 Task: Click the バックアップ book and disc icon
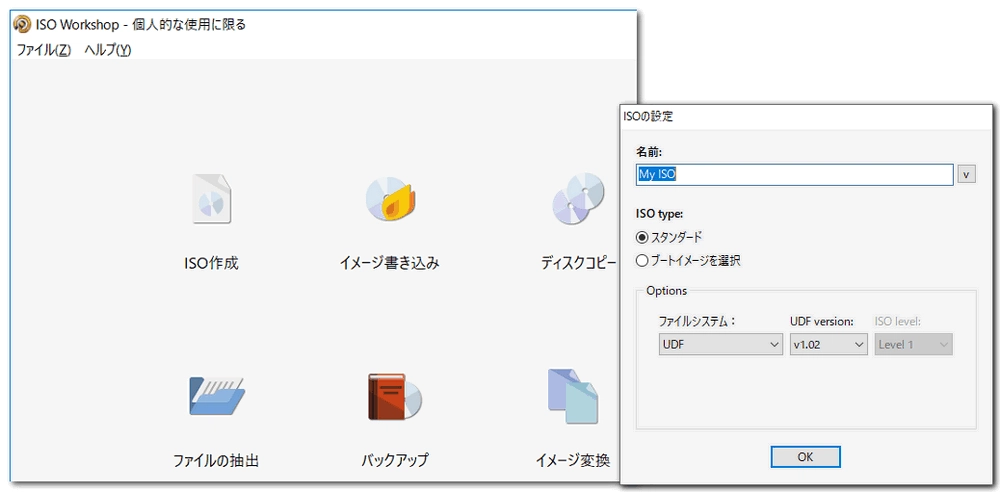393,395
